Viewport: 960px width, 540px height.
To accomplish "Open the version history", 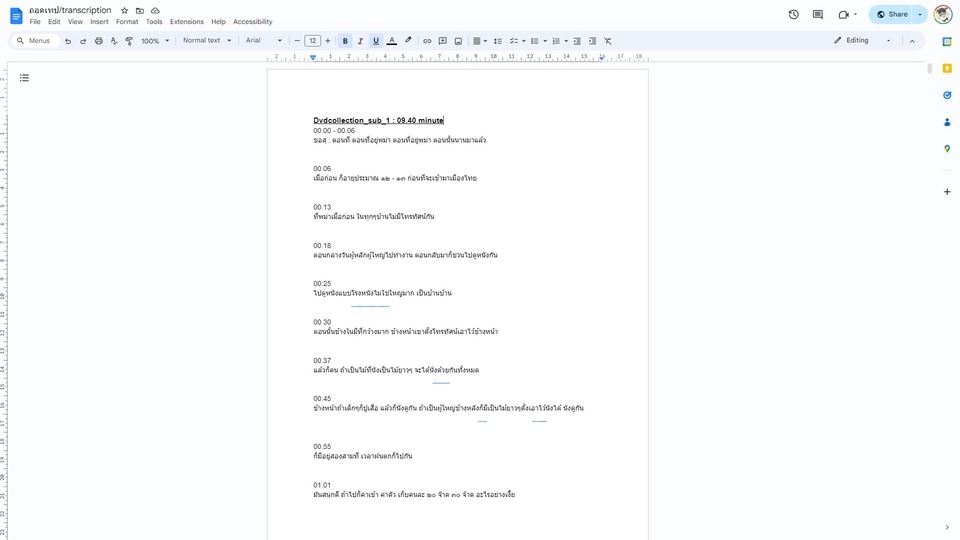I will pos(793,14).
